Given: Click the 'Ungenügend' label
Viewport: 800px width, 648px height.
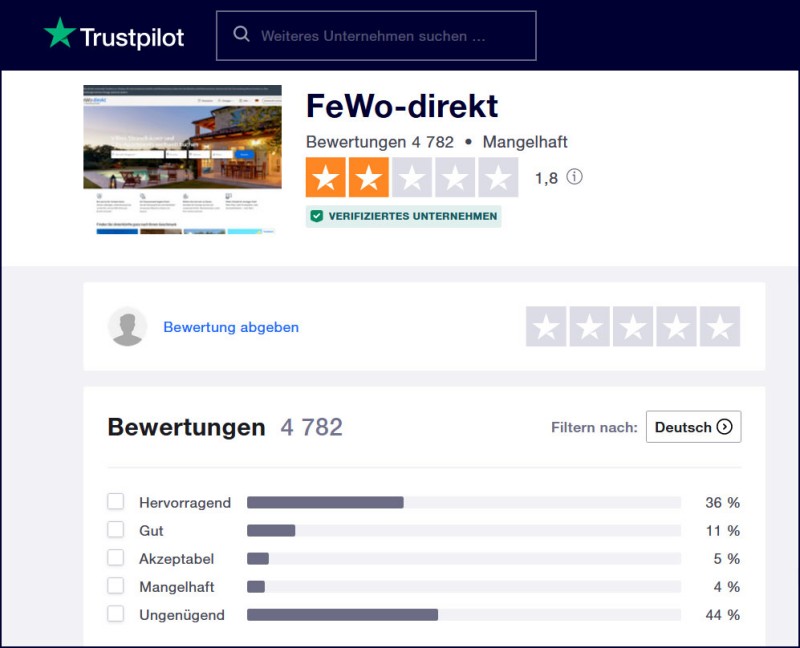Looking at the screenshot, I should [182, 615].
